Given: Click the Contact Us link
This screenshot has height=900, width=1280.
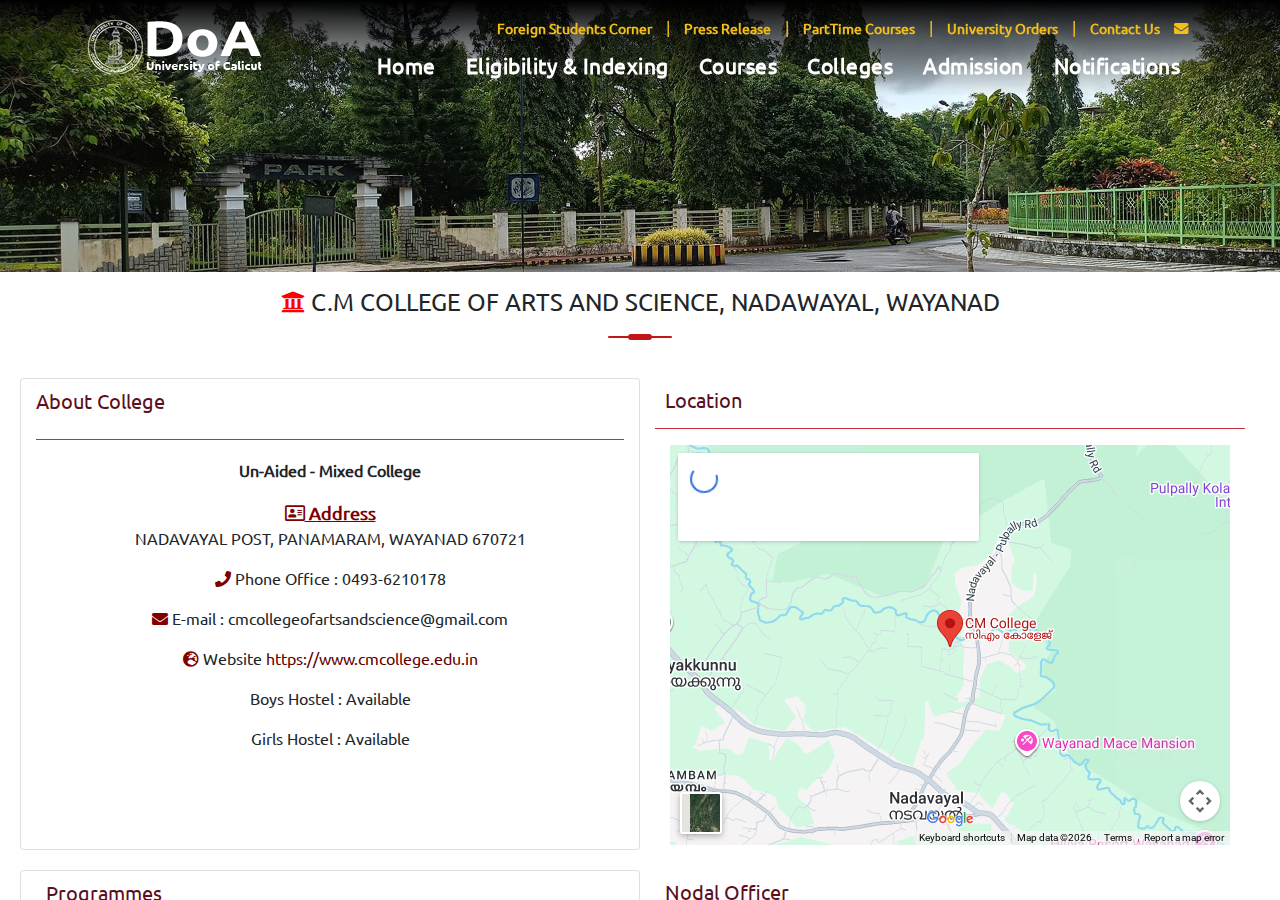Looking at the screenshot, I should [x=1125, y=29].
